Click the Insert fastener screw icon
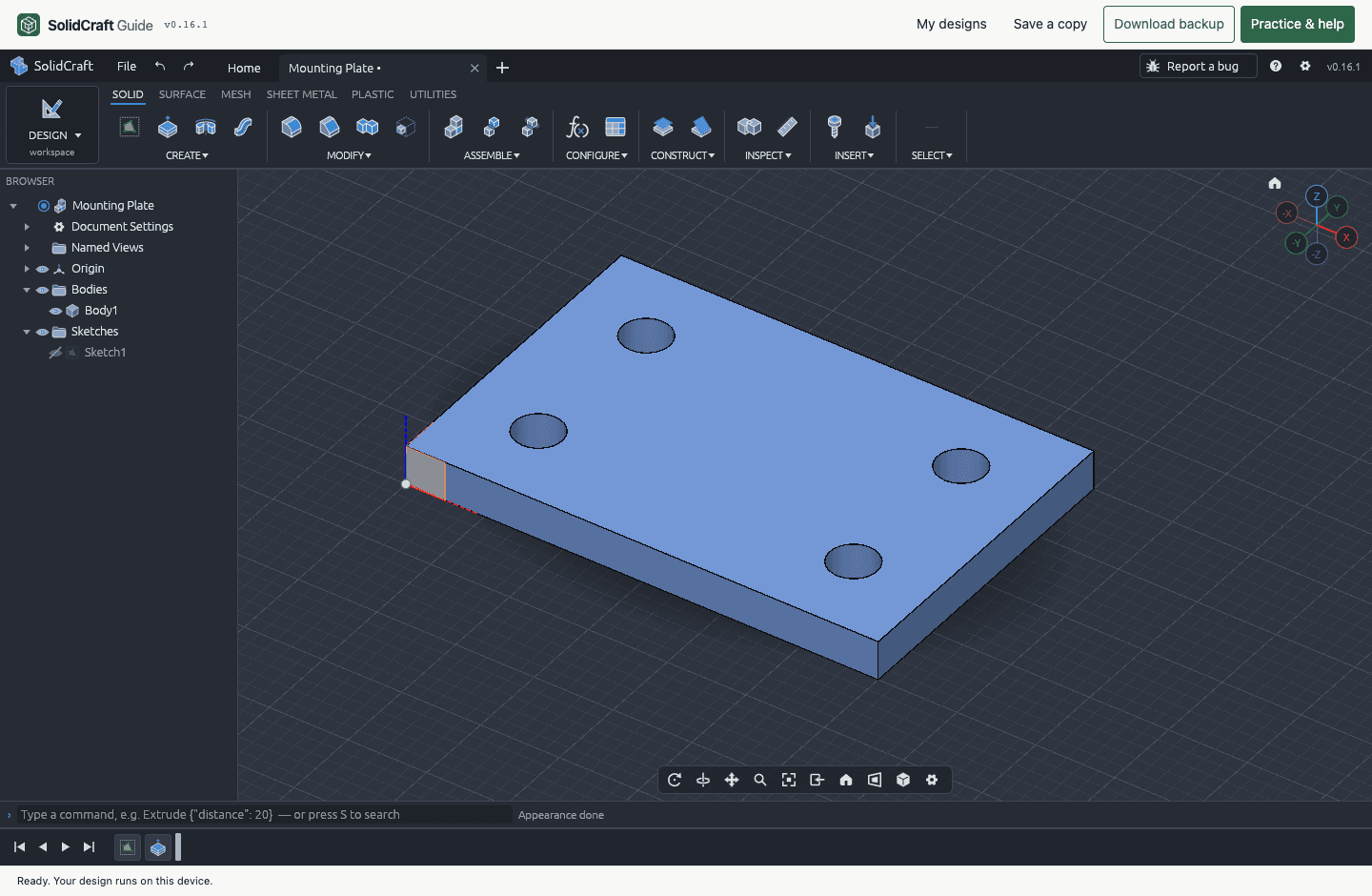This screenshot has height=896, width=1372. 835,127
